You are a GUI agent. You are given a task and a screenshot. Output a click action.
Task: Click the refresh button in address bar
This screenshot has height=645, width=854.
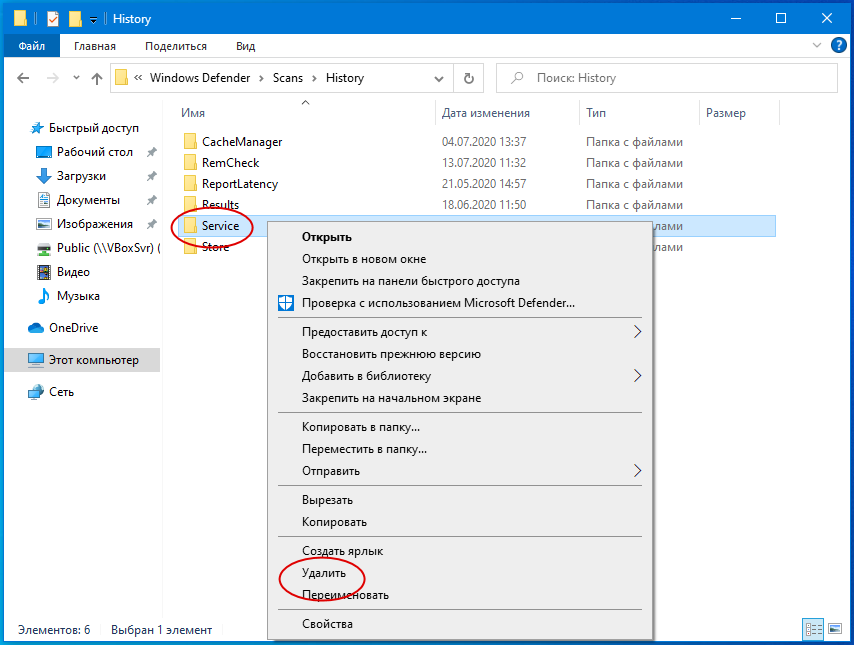pyautogui.click(x=468, y=78)
